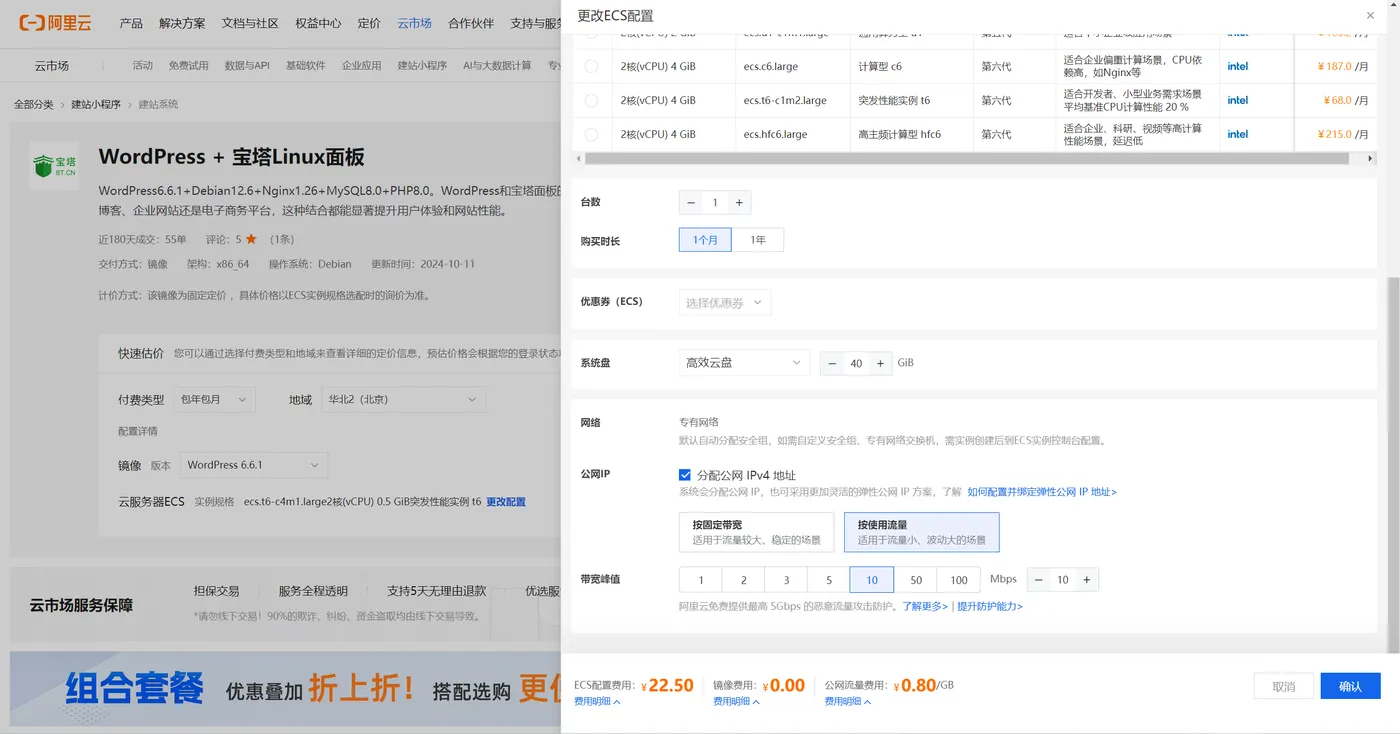The image size is (1400, 734).
Task: Click the 宝塔 BT.CN product logo
Action: pos(54,166)
